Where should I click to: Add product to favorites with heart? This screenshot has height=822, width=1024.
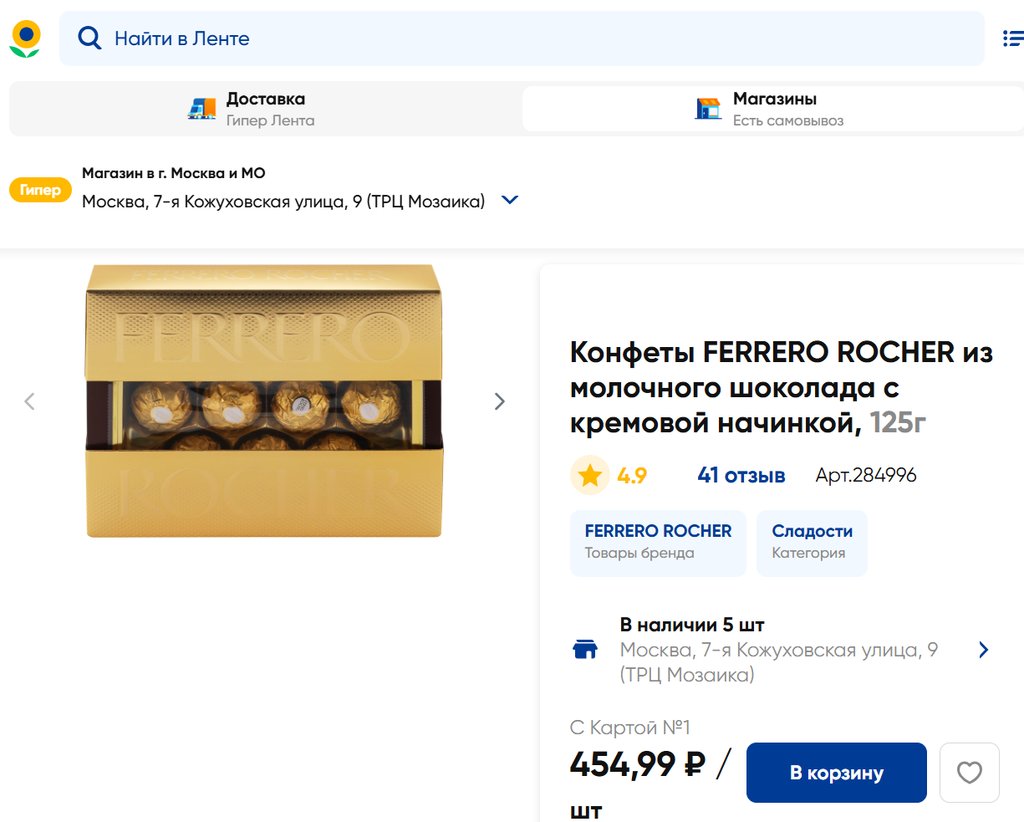click(969, 772)
